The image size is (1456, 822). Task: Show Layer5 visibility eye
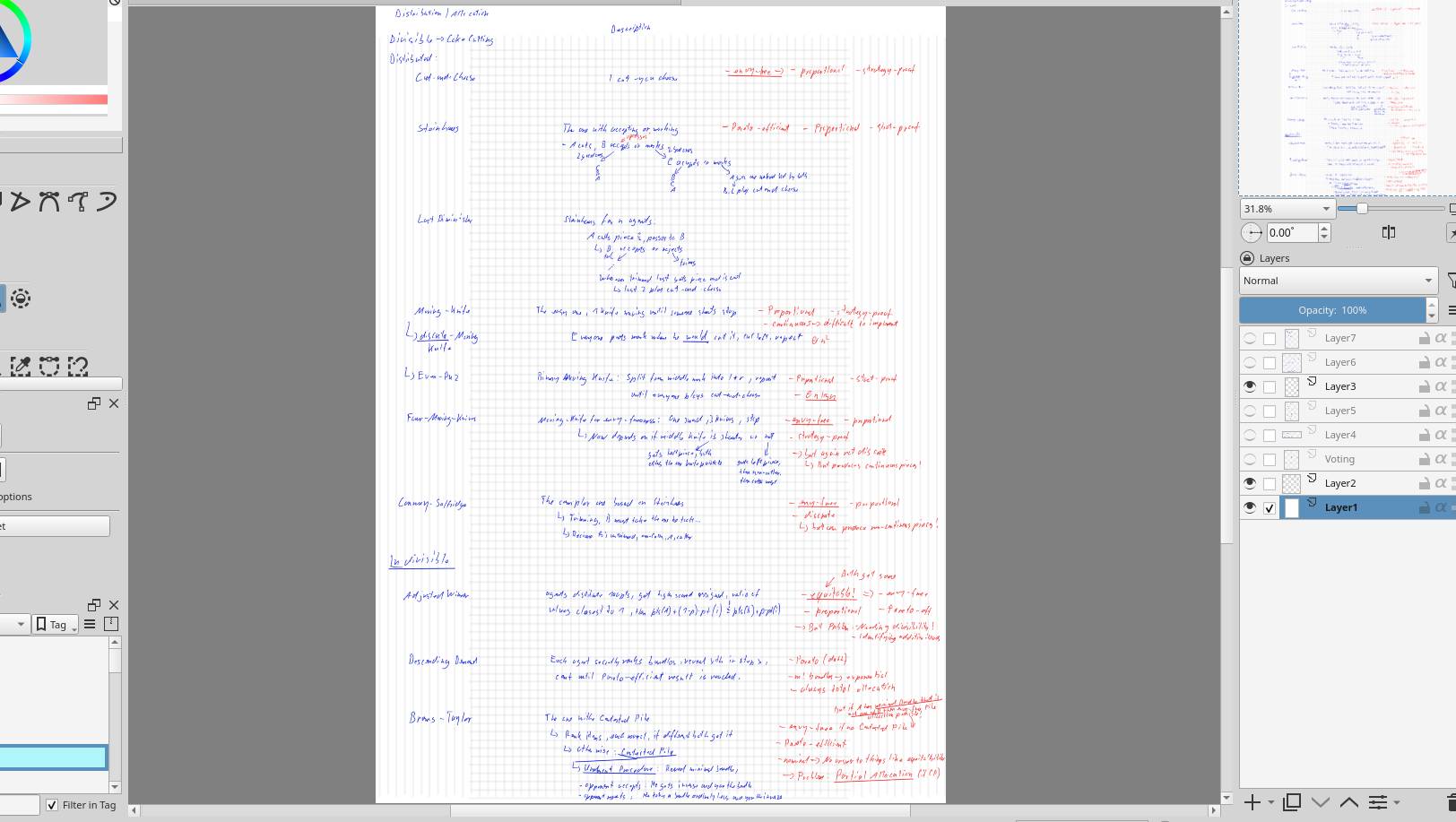pos(1250,411)
